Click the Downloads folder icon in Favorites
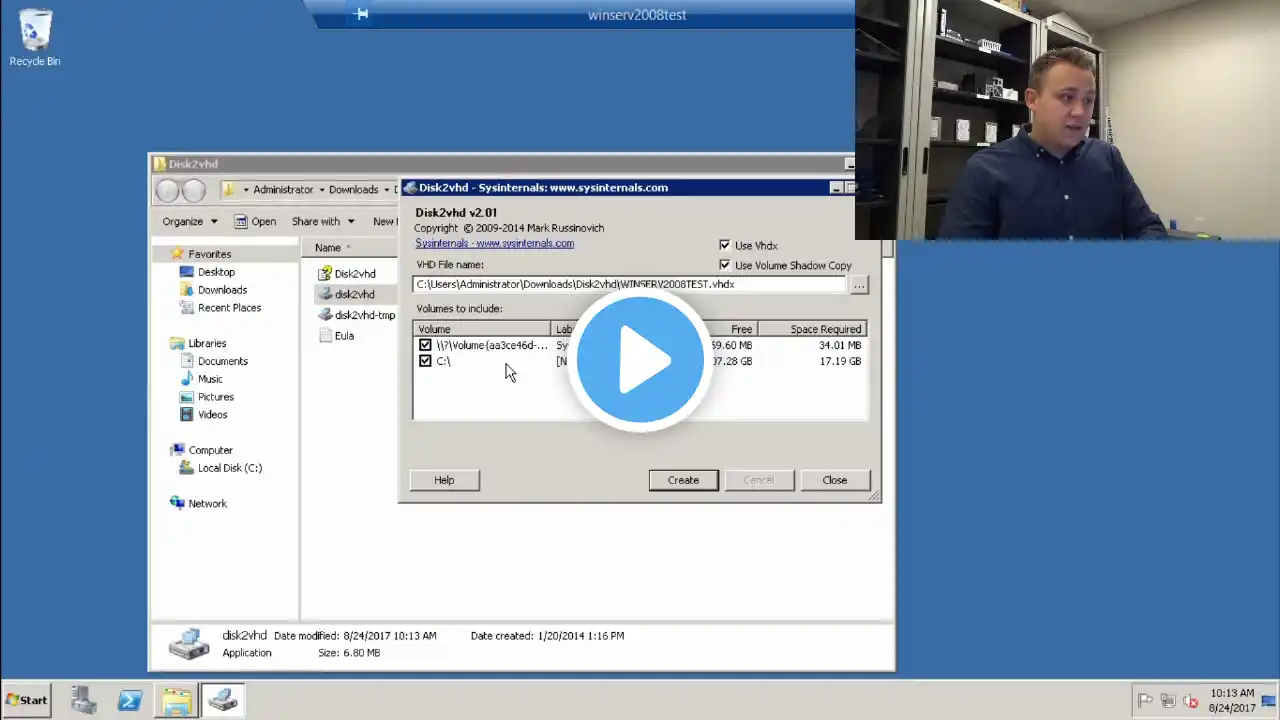Image resolution: width=1280 pixels, height=720 pixels. [x=186, y=290]
